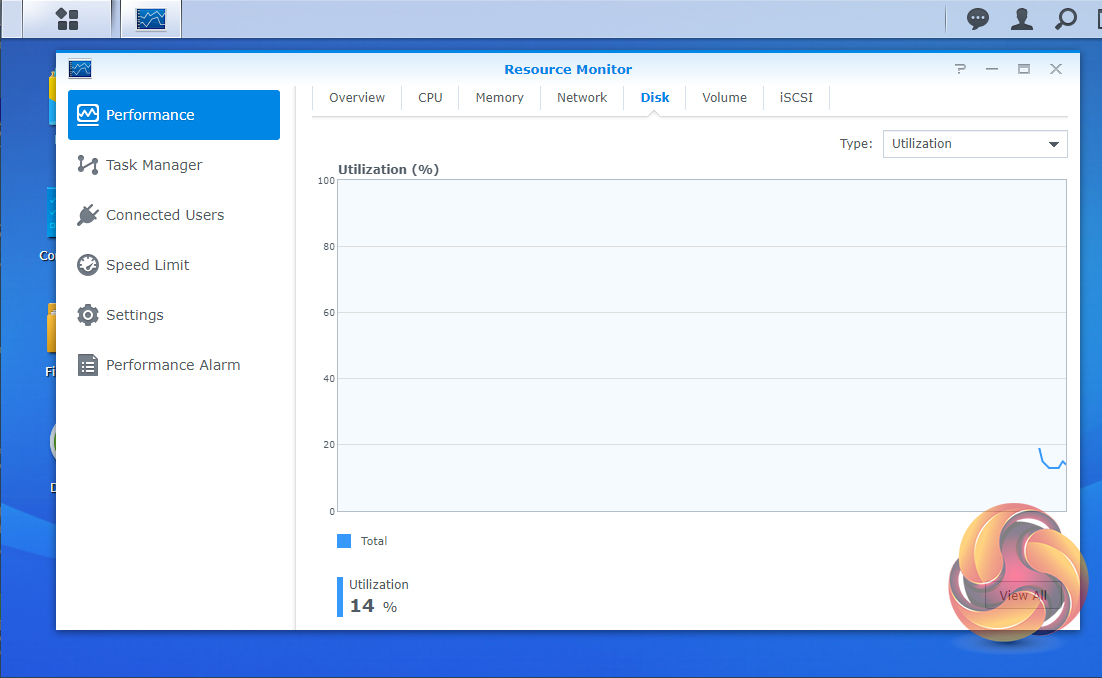Click the help question mark icon

coord(960,69)
